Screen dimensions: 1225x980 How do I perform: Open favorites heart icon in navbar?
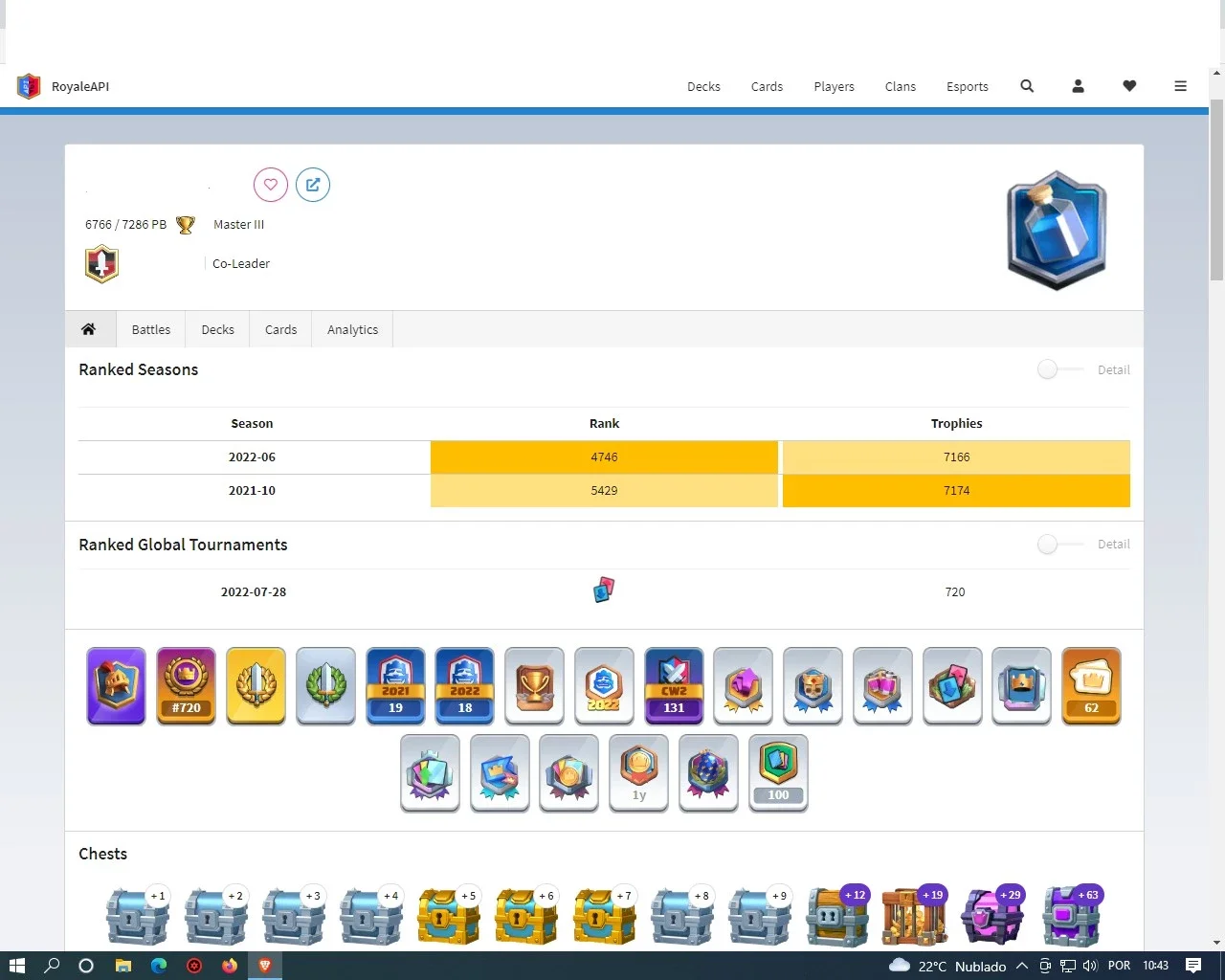1129,86
